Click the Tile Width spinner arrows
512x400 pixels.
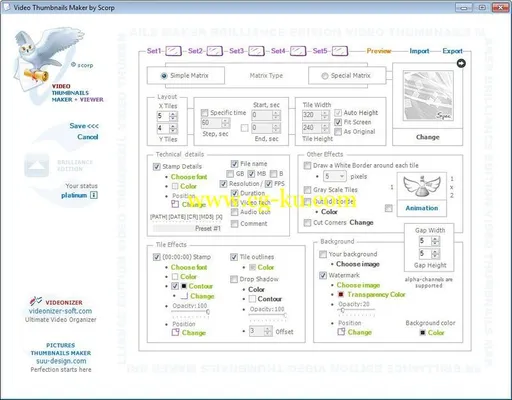(x=325, y=115)
